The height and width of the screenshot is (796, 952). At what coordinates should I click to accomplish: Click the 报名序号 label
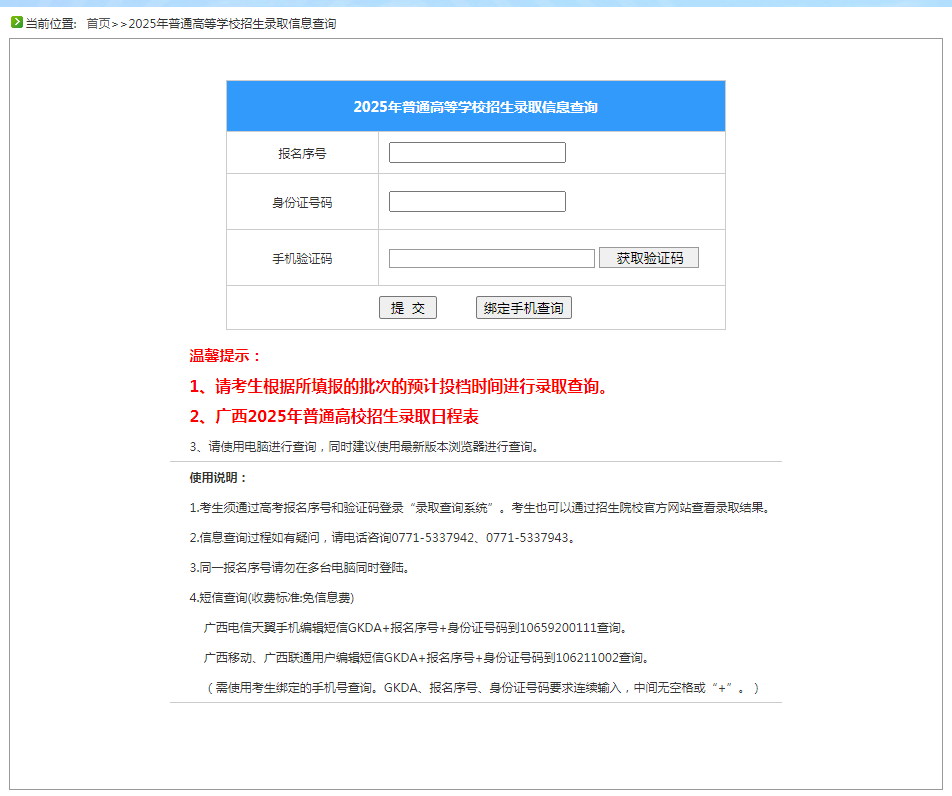click(x=302, y=154)
